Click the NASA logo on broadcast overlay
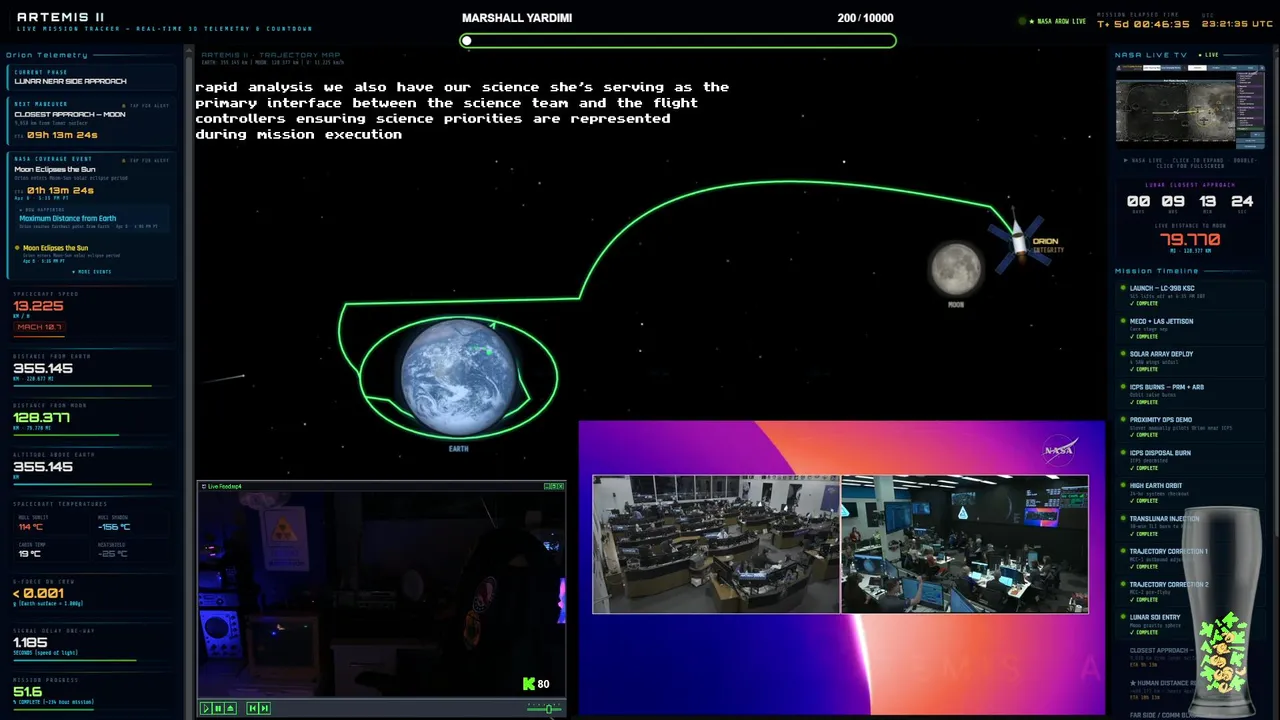Screen dimensions: 1280x720 pyautogui.click(x=1060, y=450)
